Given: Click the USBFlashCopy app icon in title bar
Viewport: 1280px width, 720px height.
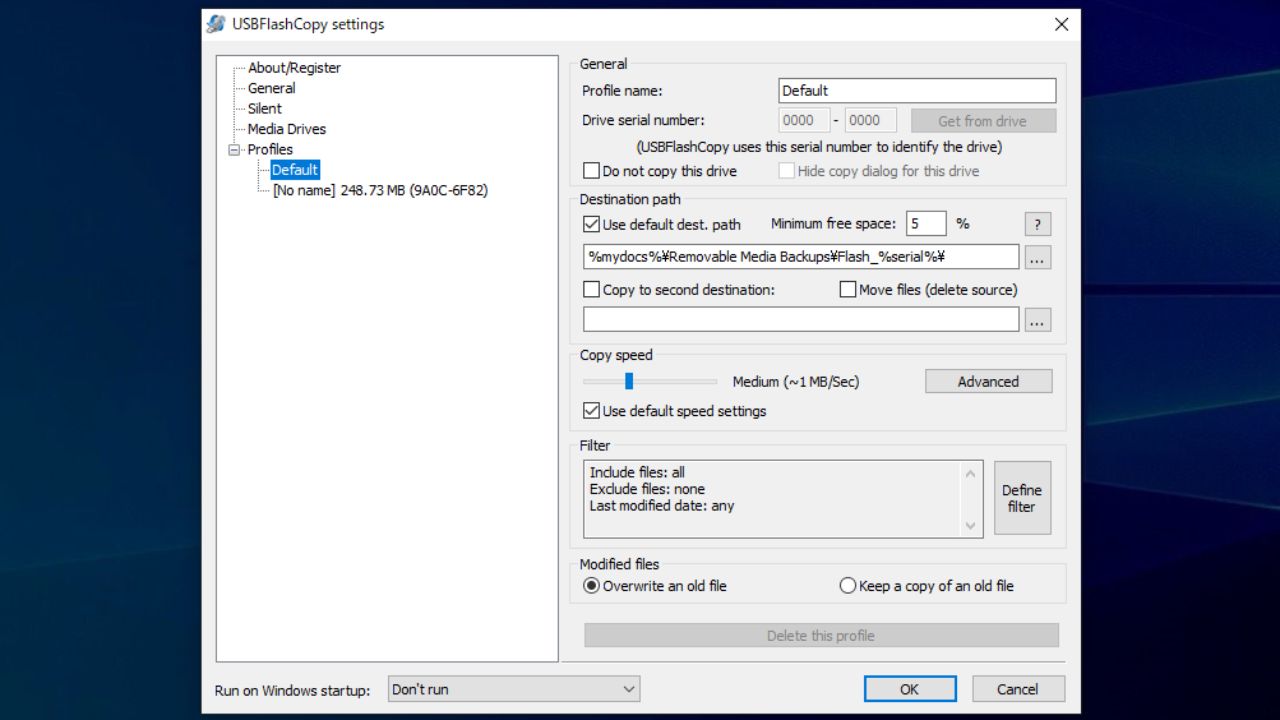Looking at the screenshot, I should tap(215, 24).
